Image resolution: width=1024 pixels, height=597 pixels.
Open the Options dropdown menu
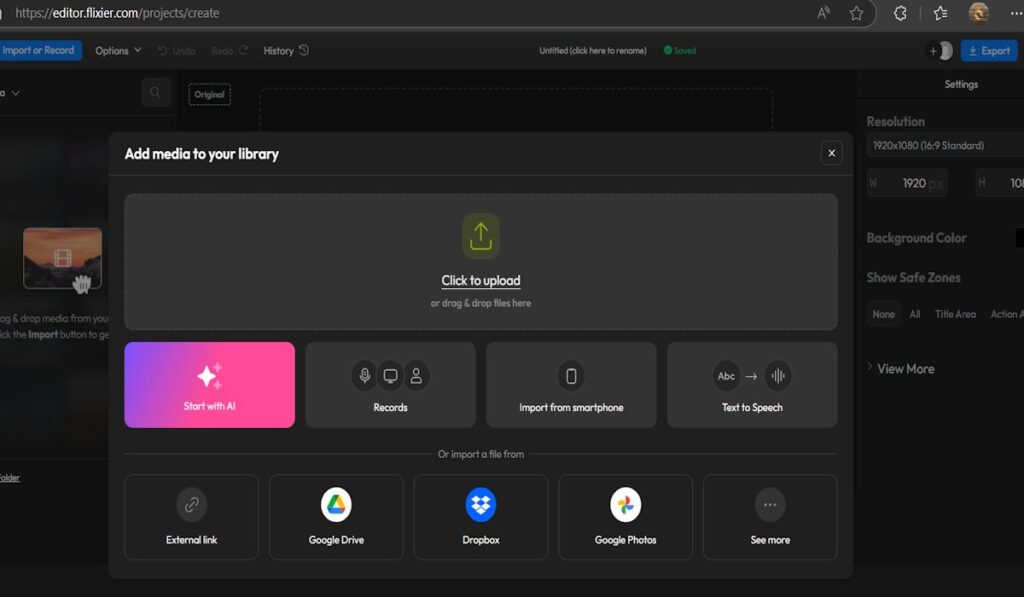tap(118, 51)
